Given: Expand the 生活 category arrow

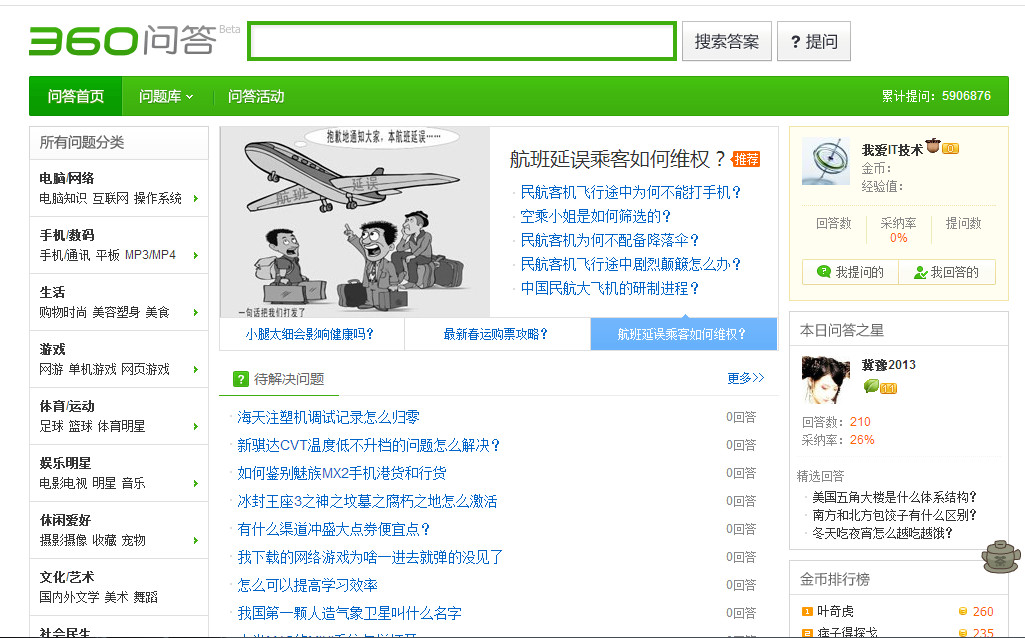Looking at the screenshot, I should tap(195, 312).
